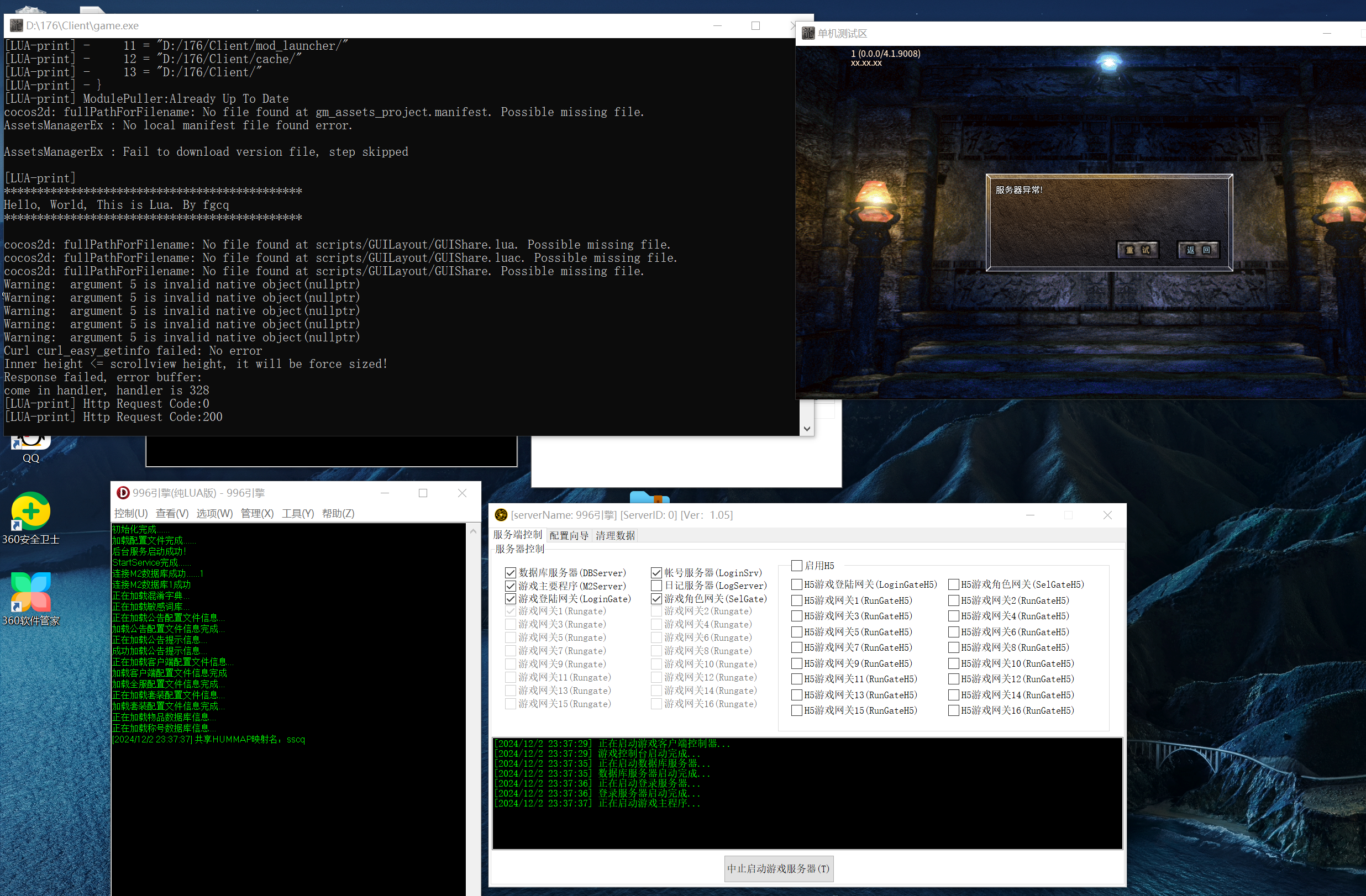
Task: Click game.exe console title bar icon
Action: click(17, 25)
